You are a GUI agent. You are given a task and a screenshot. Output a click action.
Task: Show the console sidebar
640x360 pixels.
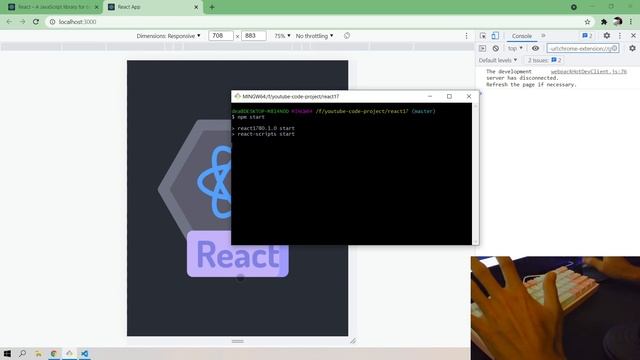pyautogui.click(x=482, y=48)
